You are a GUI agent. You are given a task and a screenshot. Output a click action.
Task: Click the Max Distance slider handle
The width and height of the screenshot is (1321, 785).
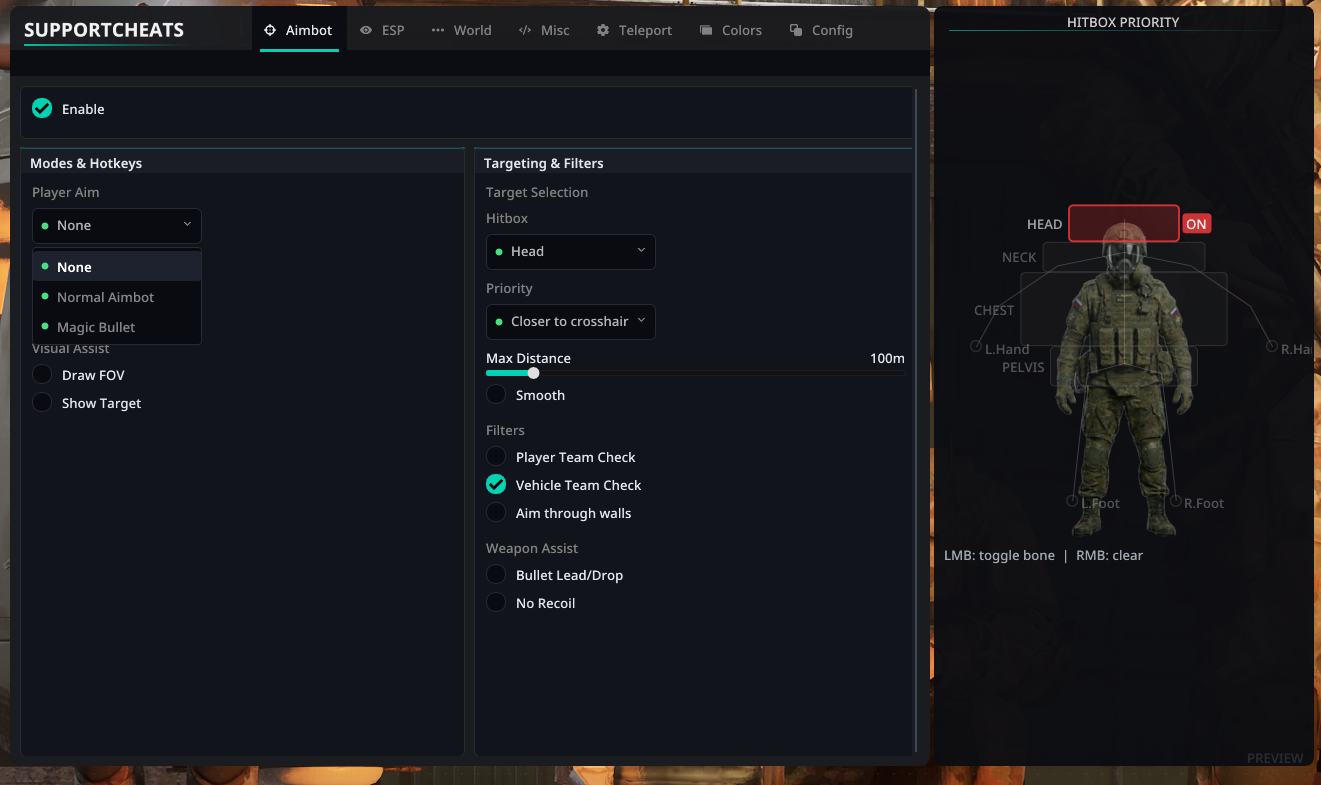[x=533, y=373]
